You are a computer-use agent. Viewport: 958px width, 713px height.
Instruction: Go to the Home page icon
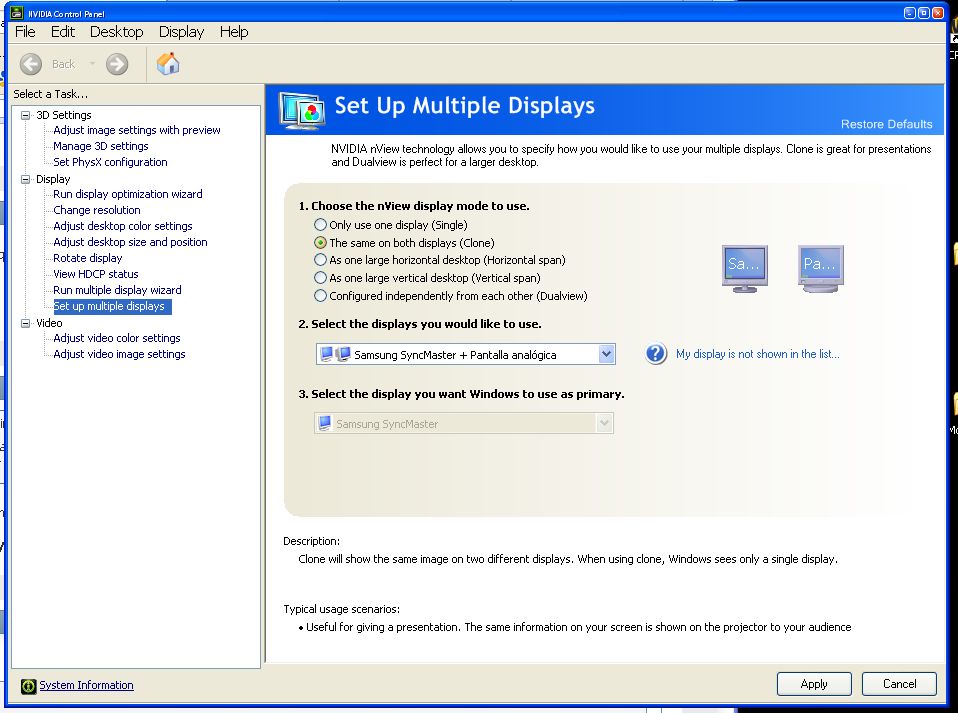[168, 64]
